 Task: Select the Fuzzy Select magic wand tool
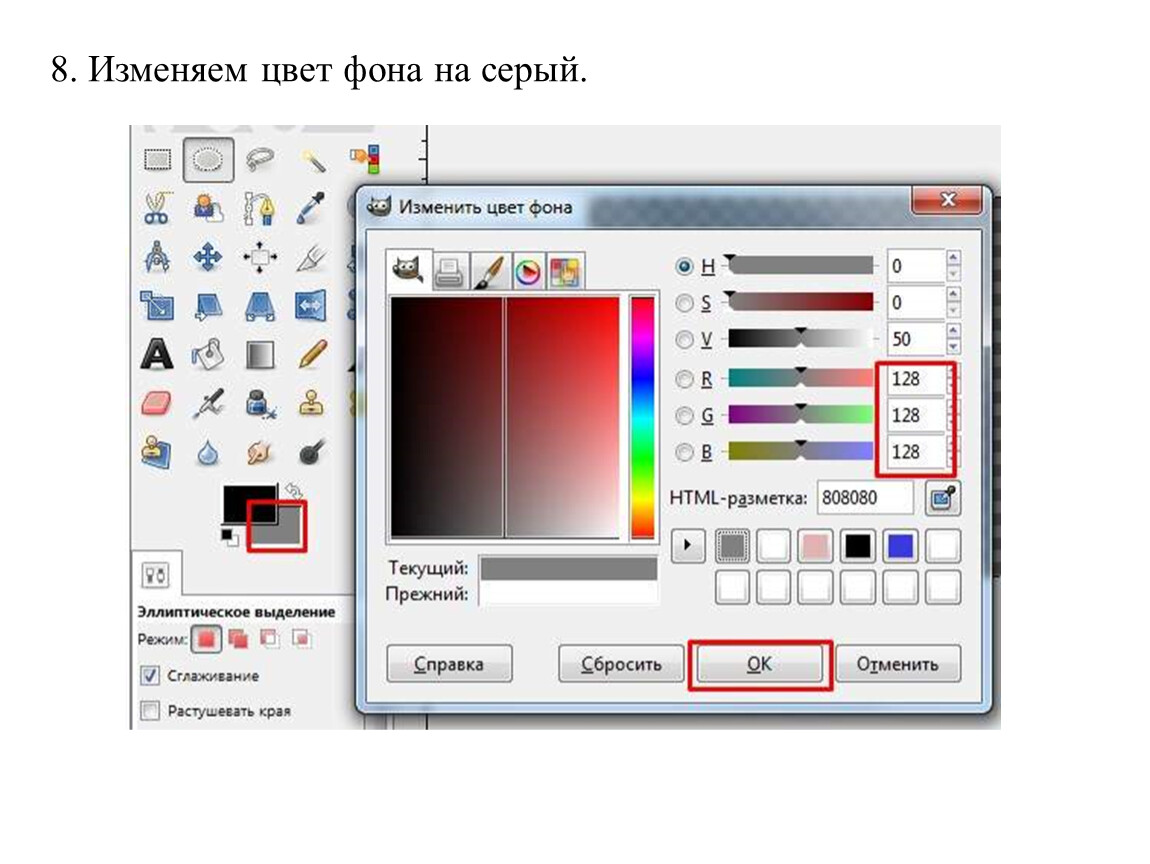[313, 159]
